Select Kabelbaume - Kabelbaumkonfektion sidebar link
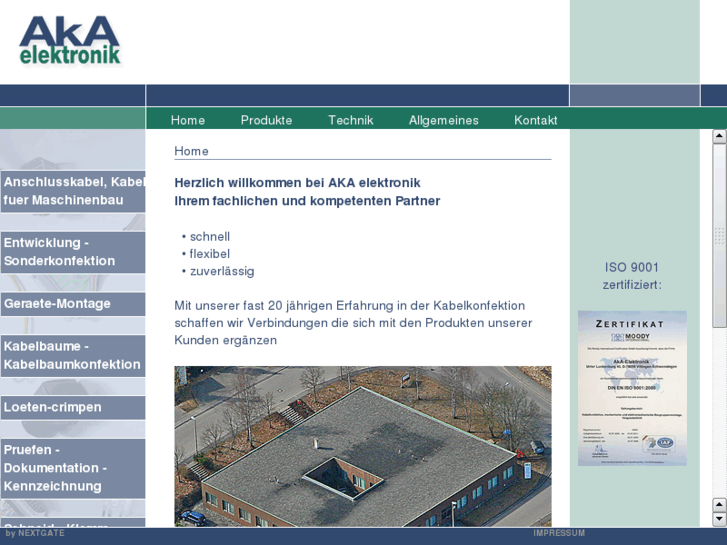727x545 pixels. click(73, 355)
